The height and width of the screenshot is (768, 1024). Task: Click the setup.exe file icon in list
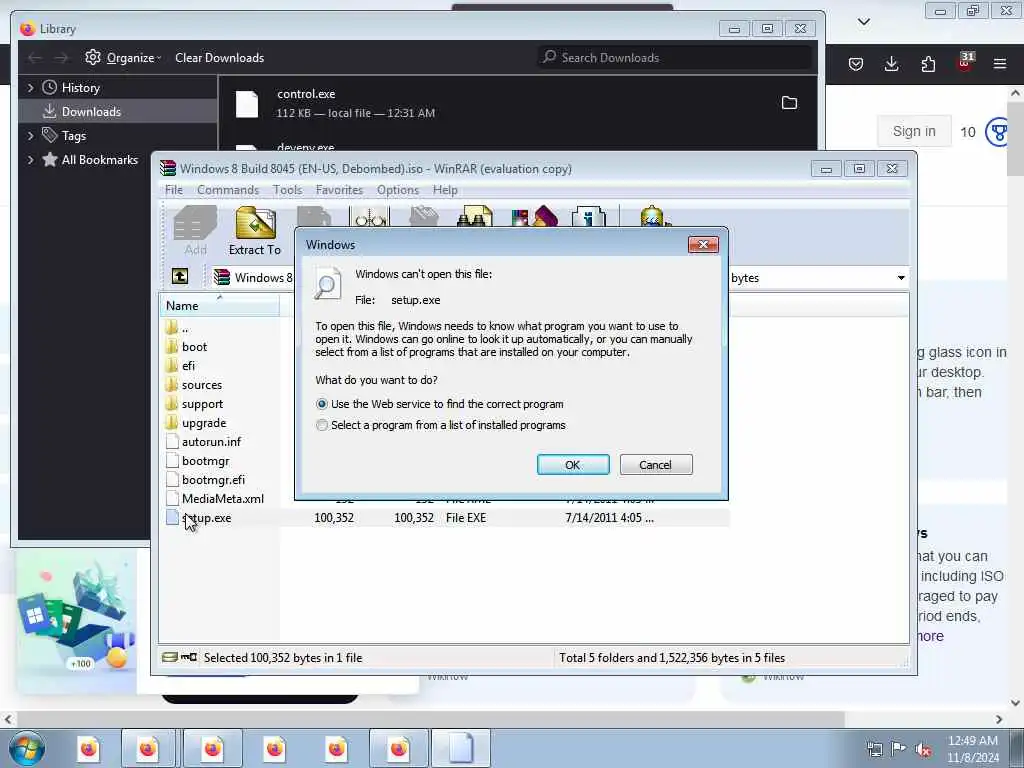tap(172, 517)
